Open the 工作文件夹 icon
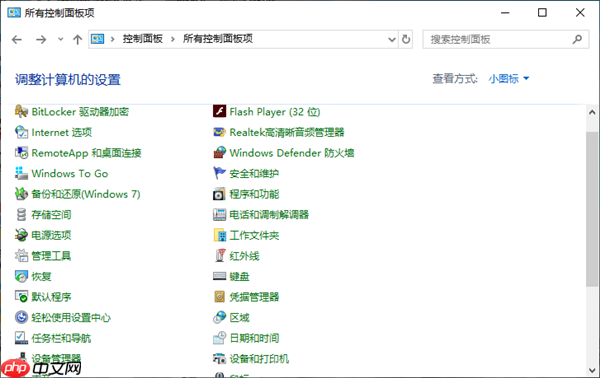This screenshot has height=378, width=600. coord(219,235)
